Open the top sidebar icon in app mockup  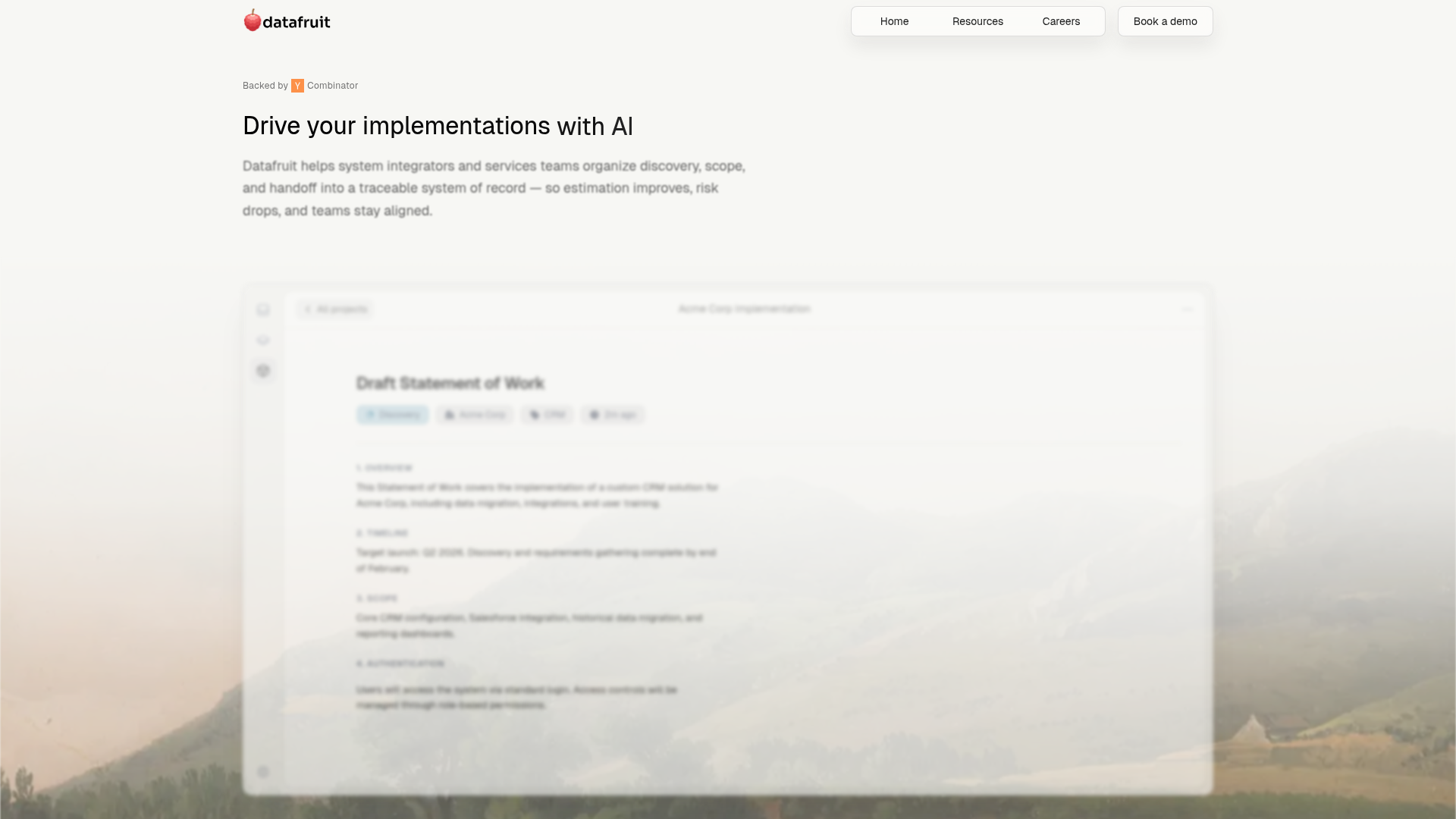263,309
